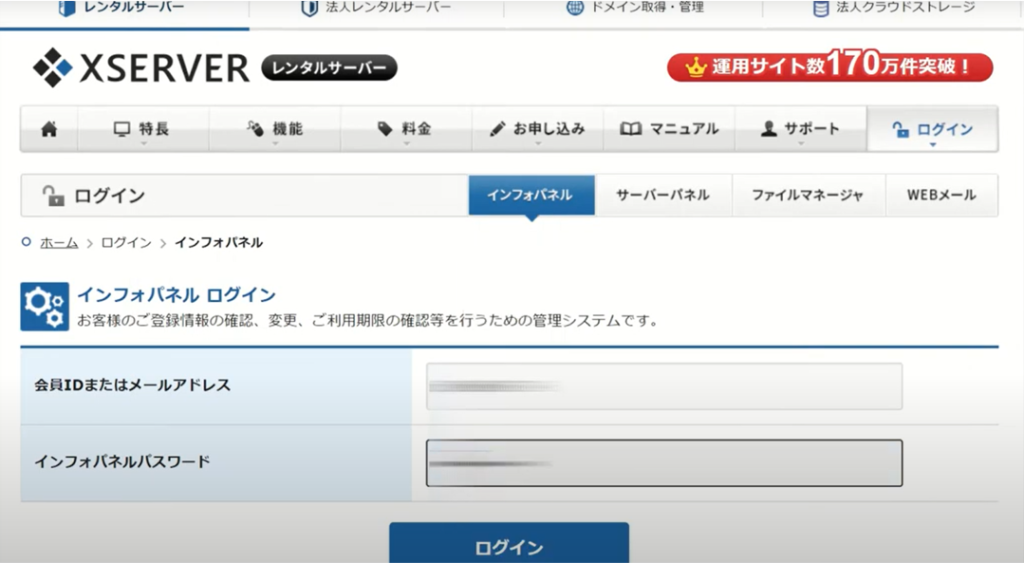The height and width of the screenshot is (563, 1024).
Task: Click the ホーム breadcrumb link
Action: (x=59, y=243)
